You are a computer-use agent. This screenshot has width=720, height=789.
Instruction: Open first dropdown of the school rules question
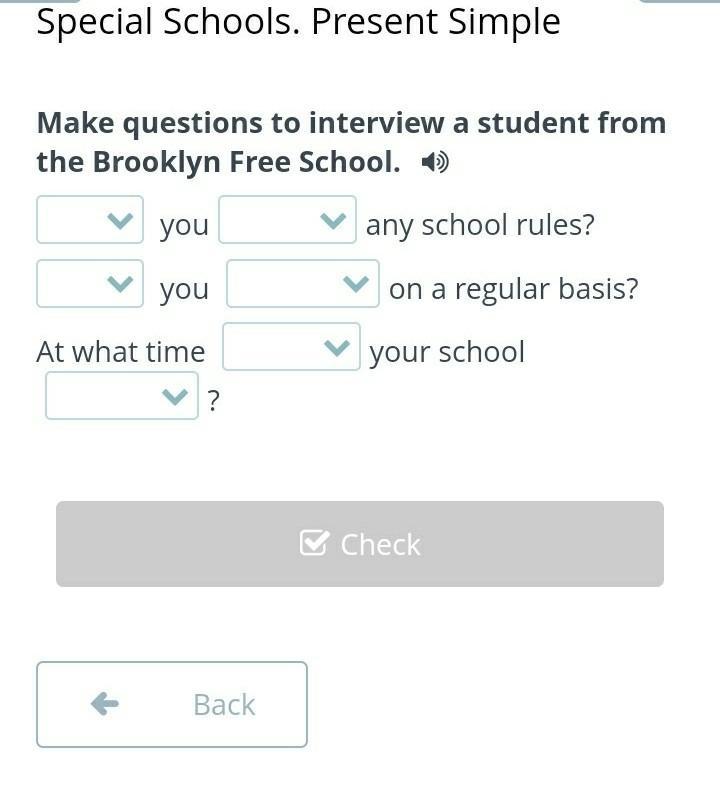[x=90, y=220]
